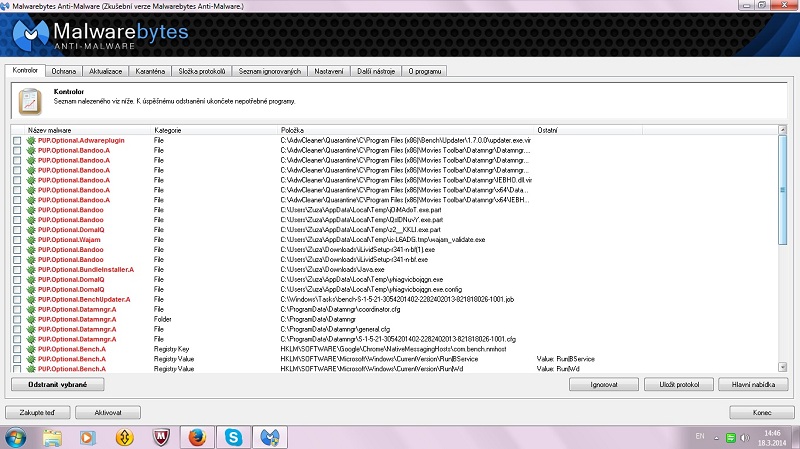Tick the checkbox for PUP.Optional.BundleInstaller.A
800x449 pixels.
pyautogui.click(x=17, y=270)
